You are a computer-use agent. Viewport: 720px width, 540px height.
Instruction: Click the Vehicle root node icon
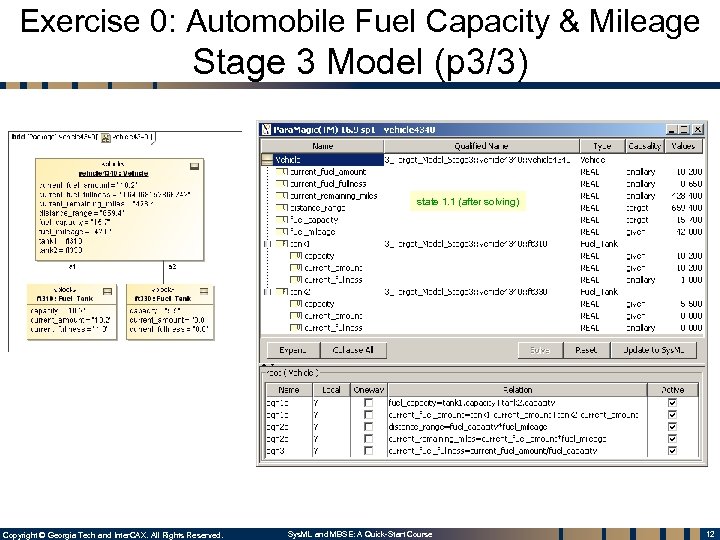click(267, 160)
